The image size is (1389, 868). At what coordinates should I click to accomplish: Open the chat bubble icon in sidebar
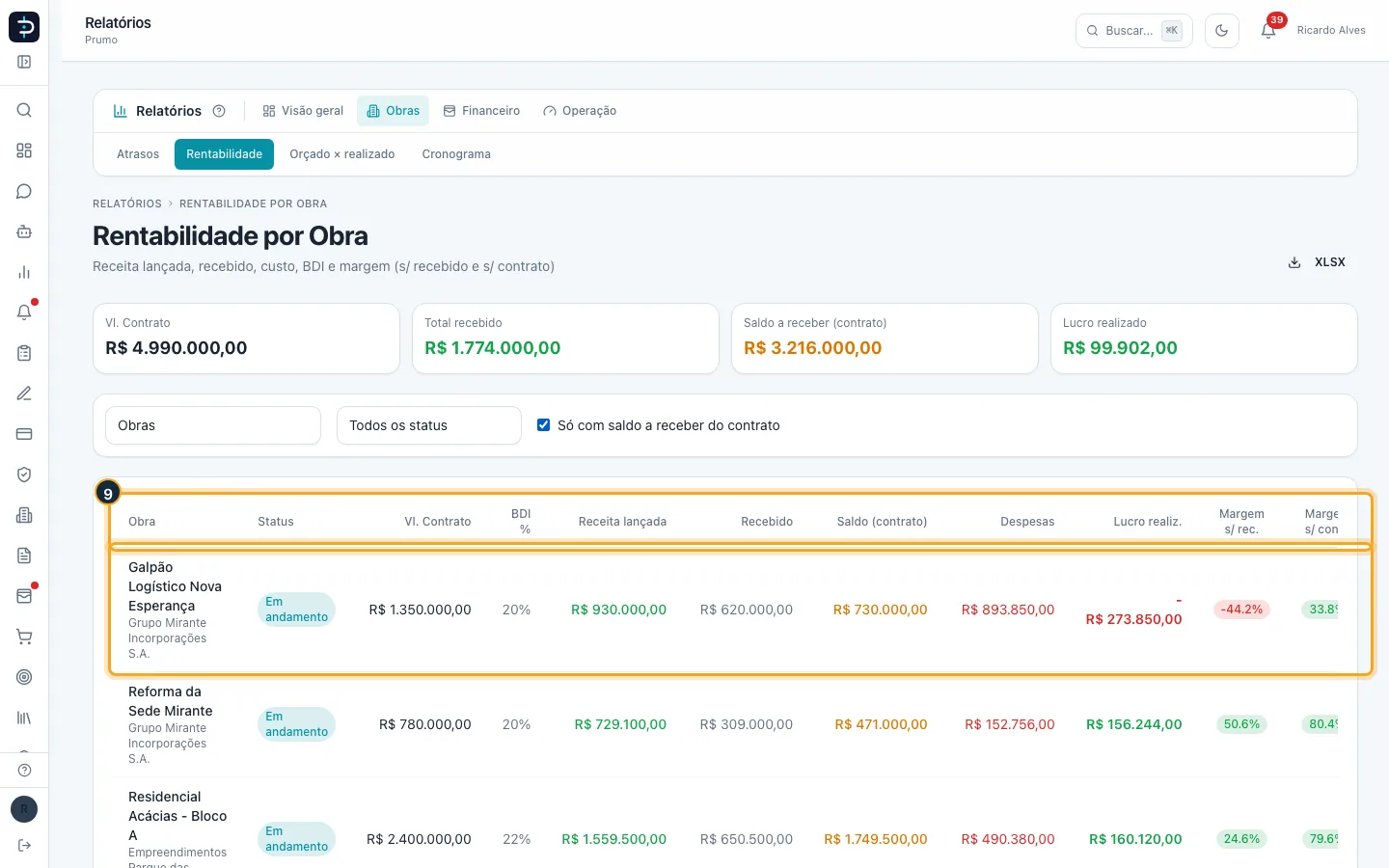pos(24,191)
